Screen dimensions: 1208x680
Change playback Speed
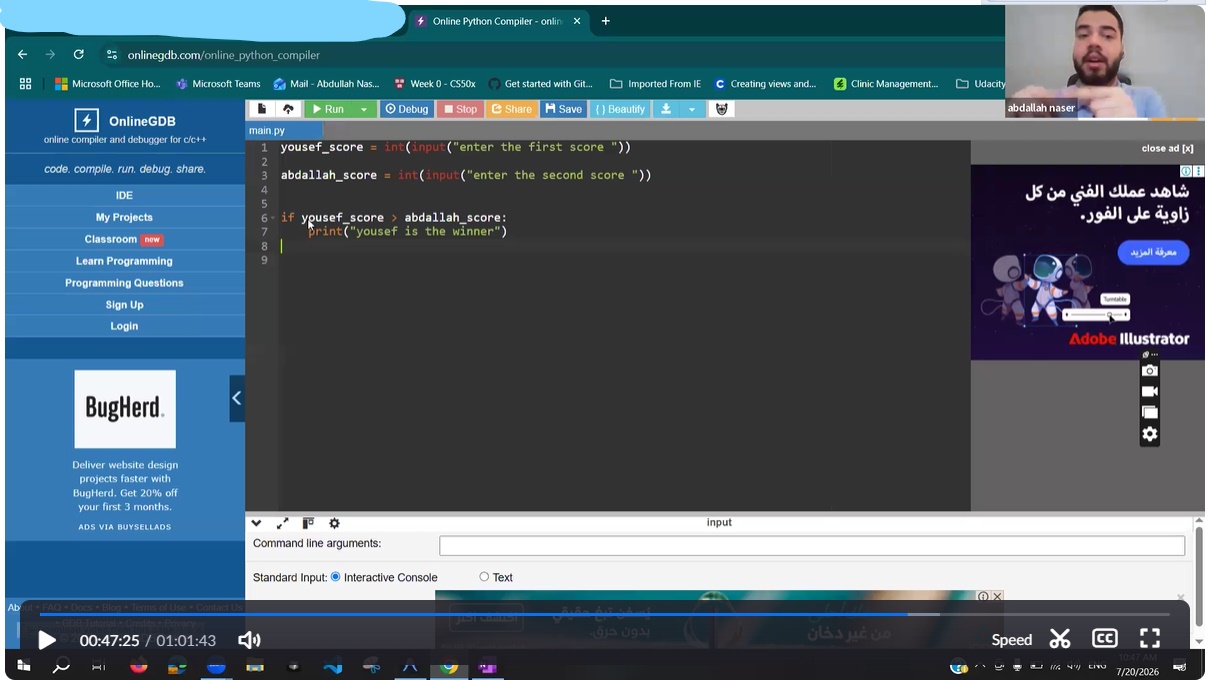pos(1011,640)
